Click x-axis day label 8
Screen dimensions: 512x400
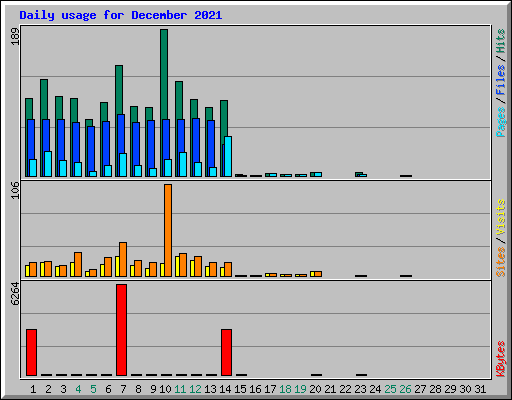point(138,389)
